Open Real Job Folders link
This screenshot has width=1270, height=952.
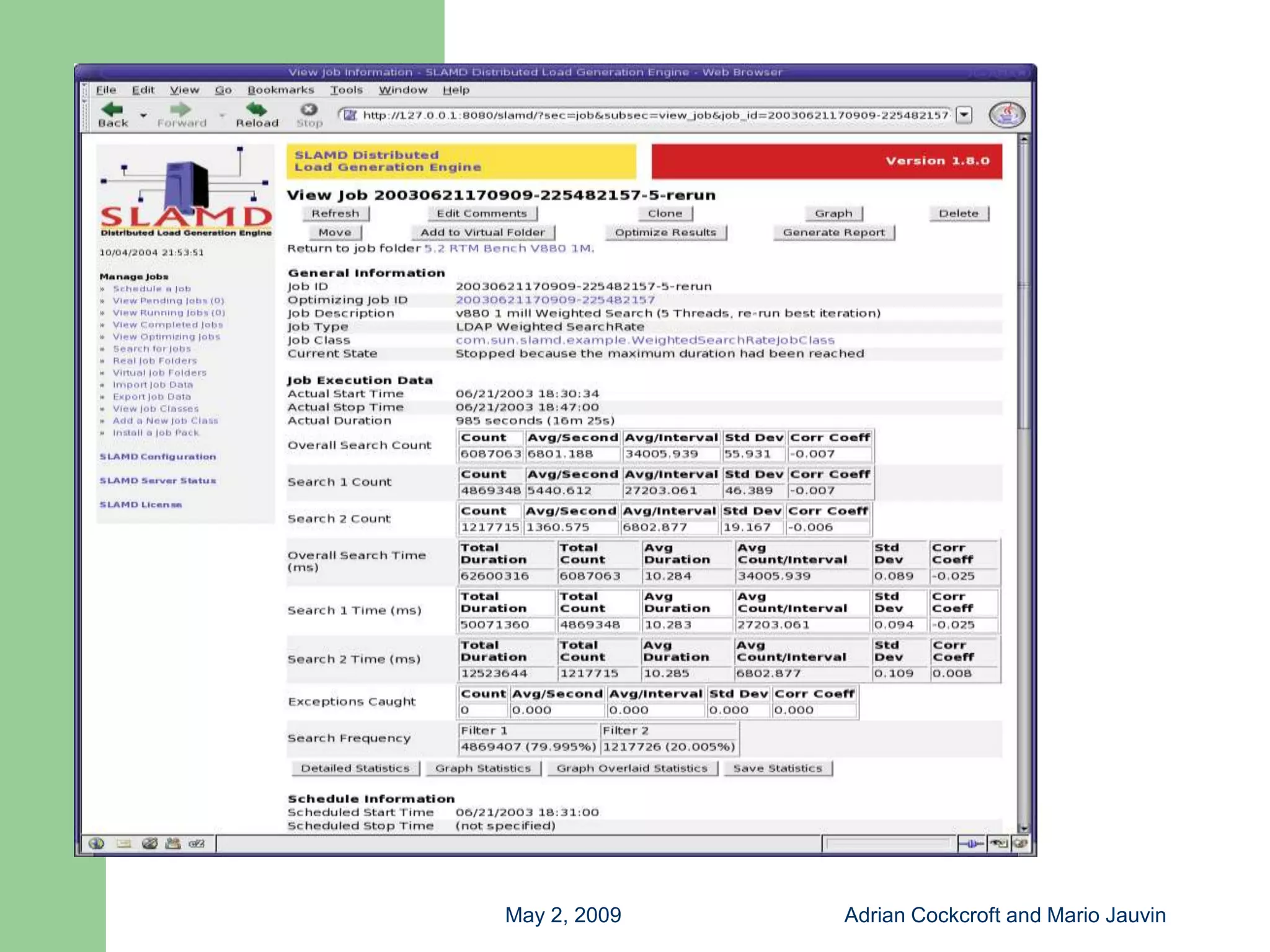click(155, 361)
